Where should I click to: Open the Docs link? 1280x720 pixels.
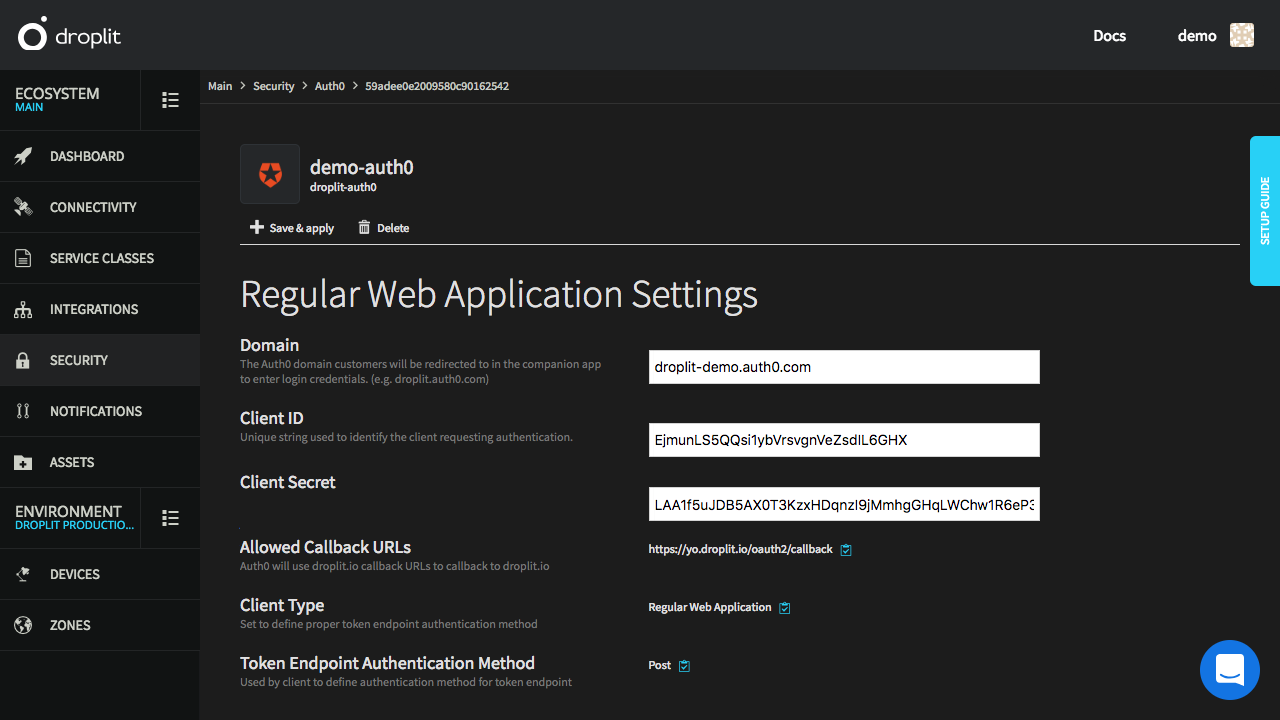(1110, 35)
